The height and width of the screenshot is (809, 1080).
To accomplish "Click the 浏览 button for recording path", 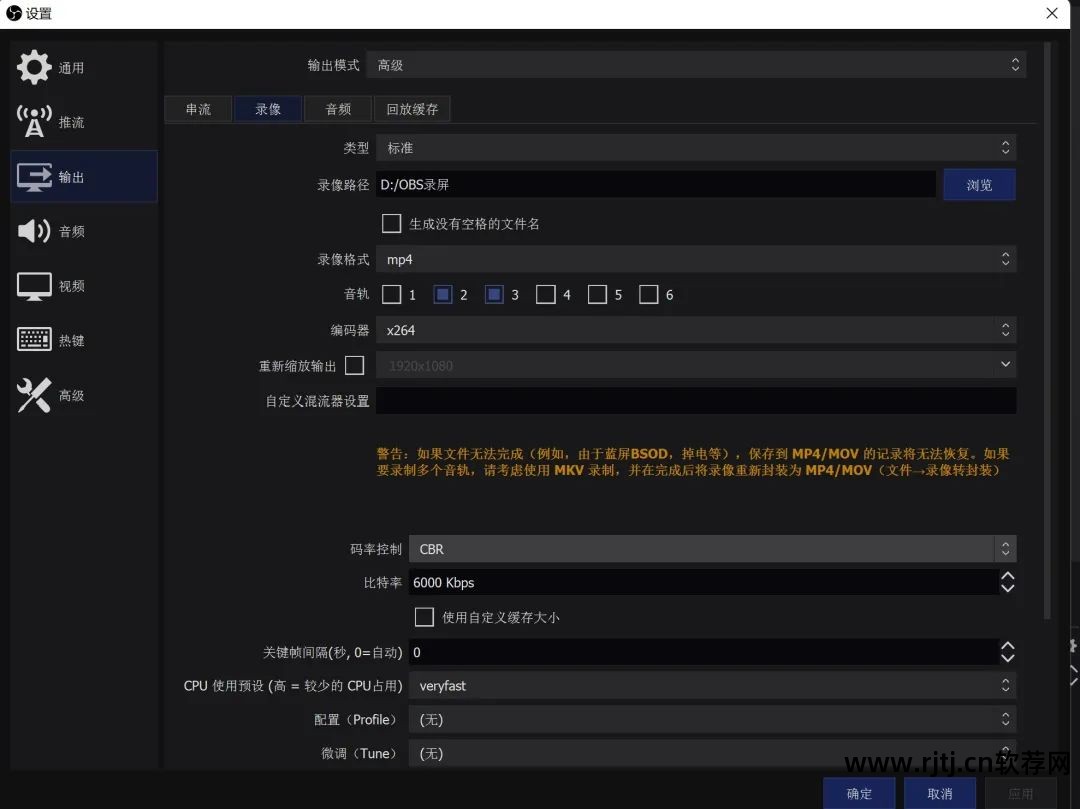I will pyautogui.click(x=979, y=184).
